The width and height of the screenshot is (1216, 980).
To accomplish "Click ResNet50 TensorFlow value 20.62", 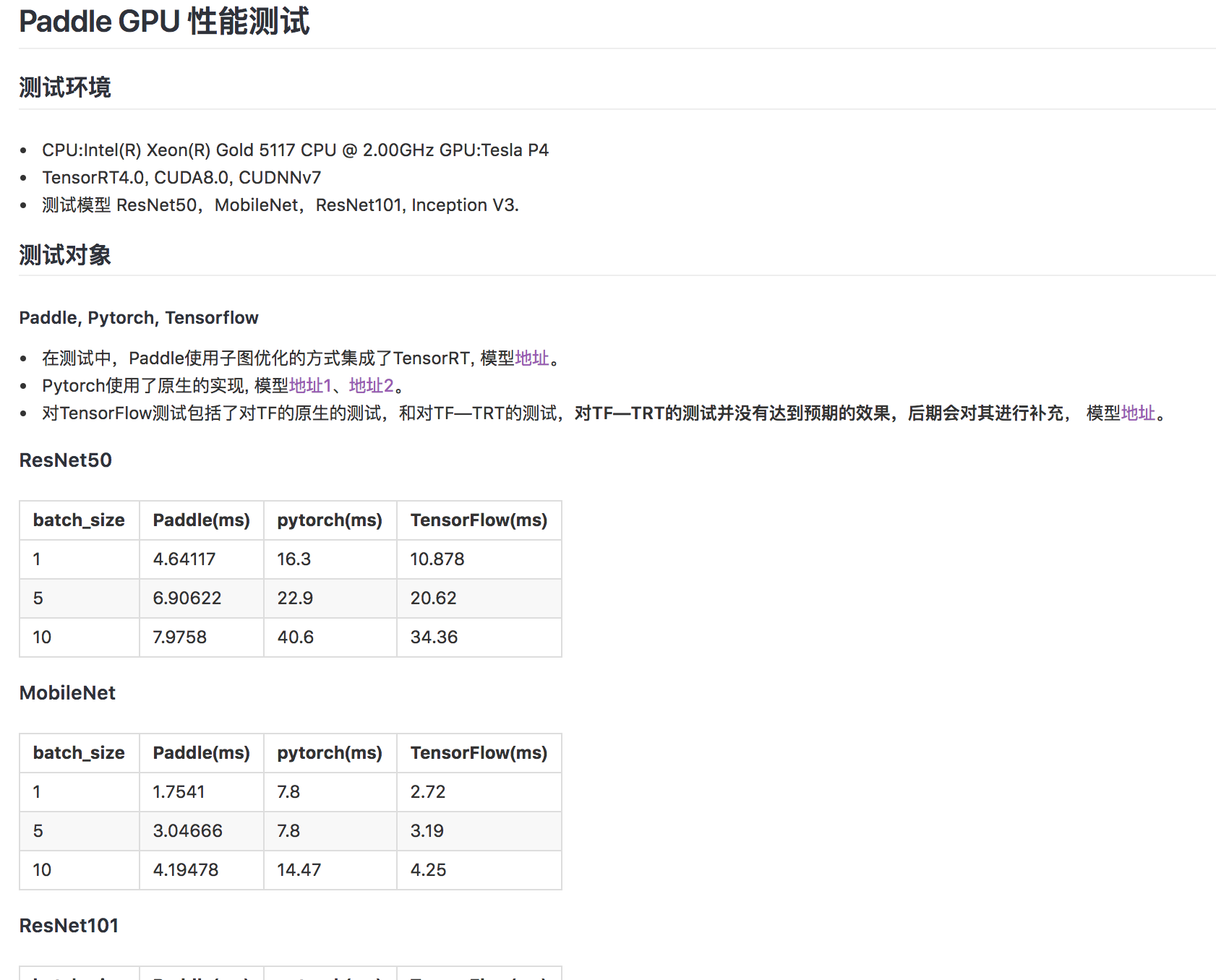I will click(x=434, y=598).
